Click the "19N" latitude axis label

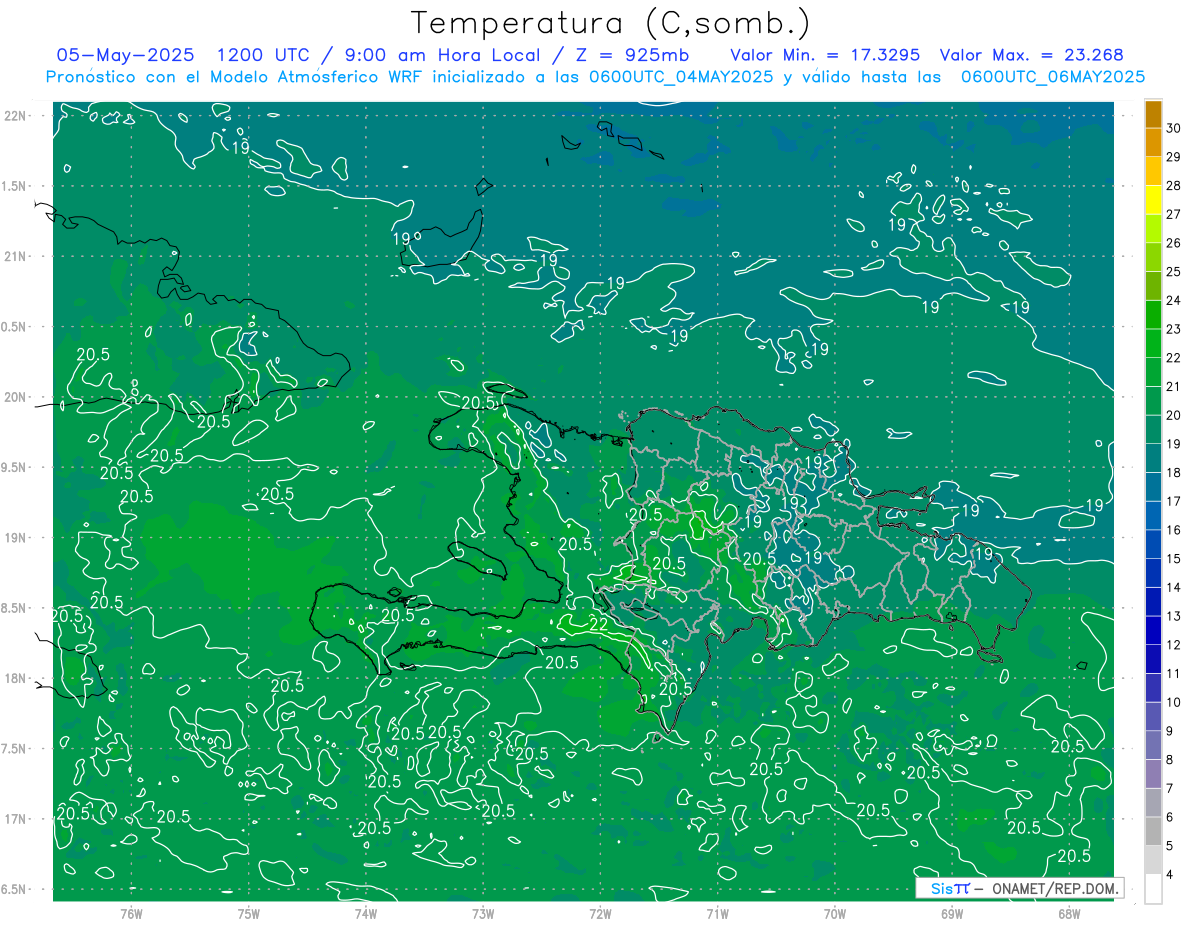coord(15,538)
